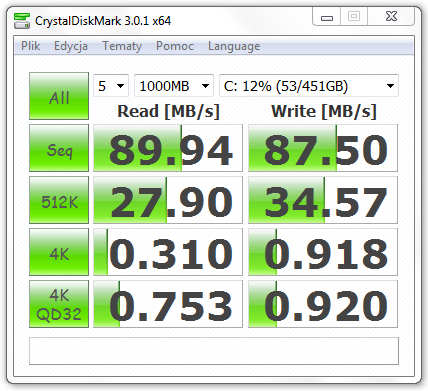The image size is (428, 391).
Task: Select the 512K write result 34.57
Action: (x=323, y=200)
